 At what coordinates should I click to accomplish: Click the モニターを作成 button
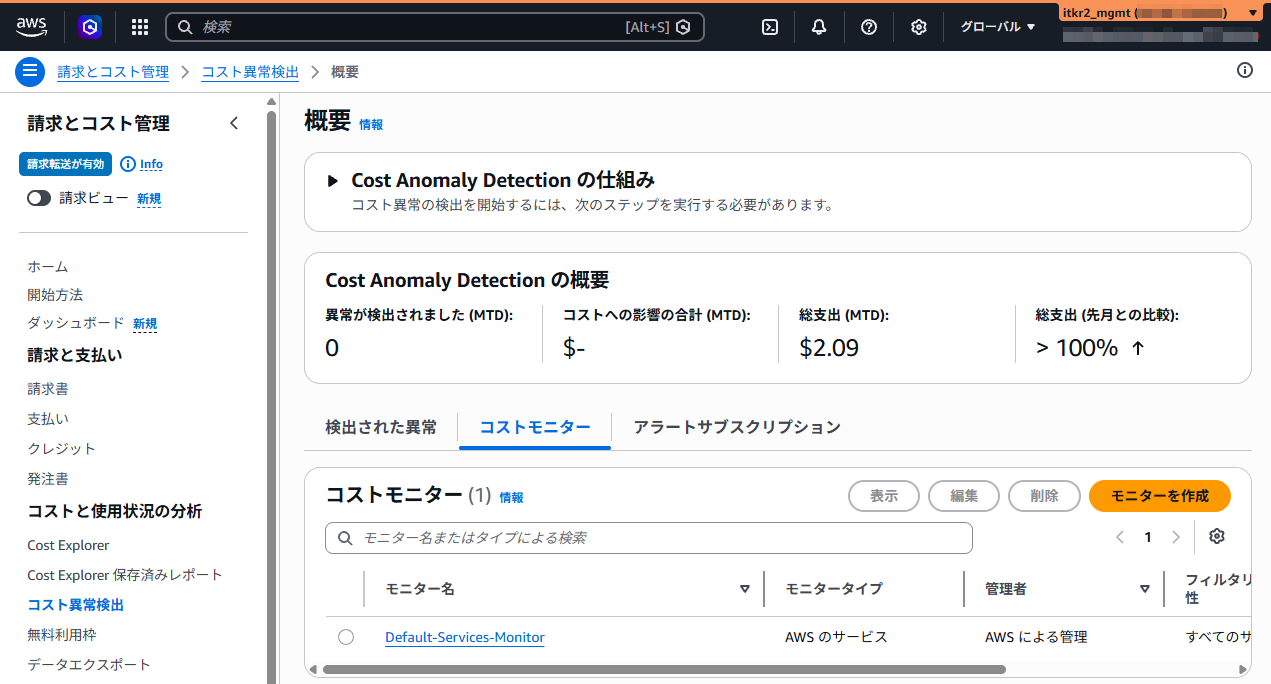tap(1160, 496)
